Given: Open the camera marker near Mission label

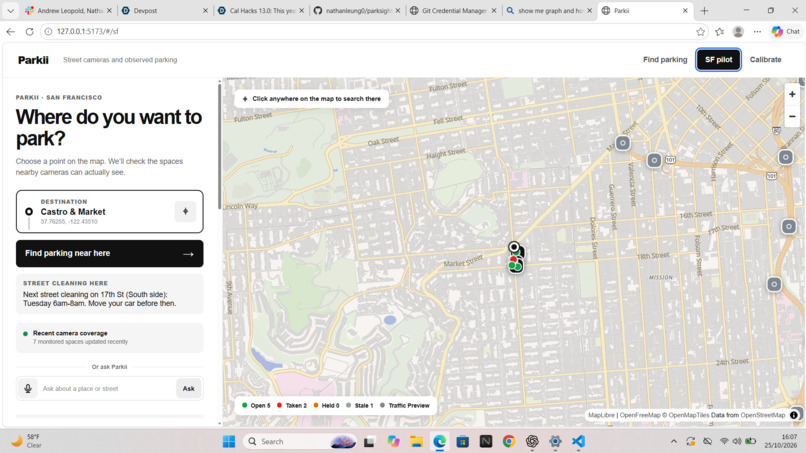Looking at the screenshot, I should 774,284.
